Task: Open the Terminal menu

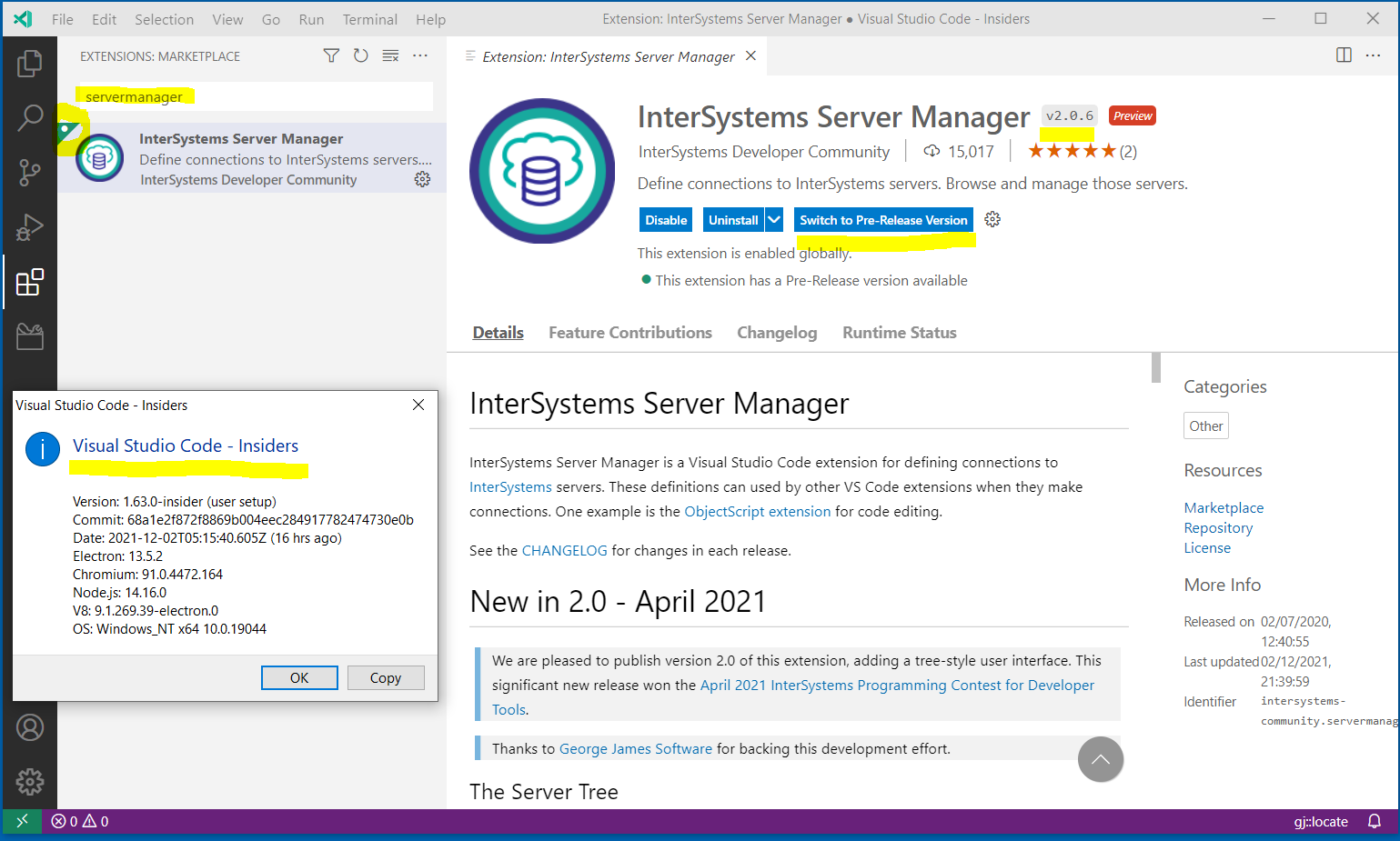Action: point(369,19)
